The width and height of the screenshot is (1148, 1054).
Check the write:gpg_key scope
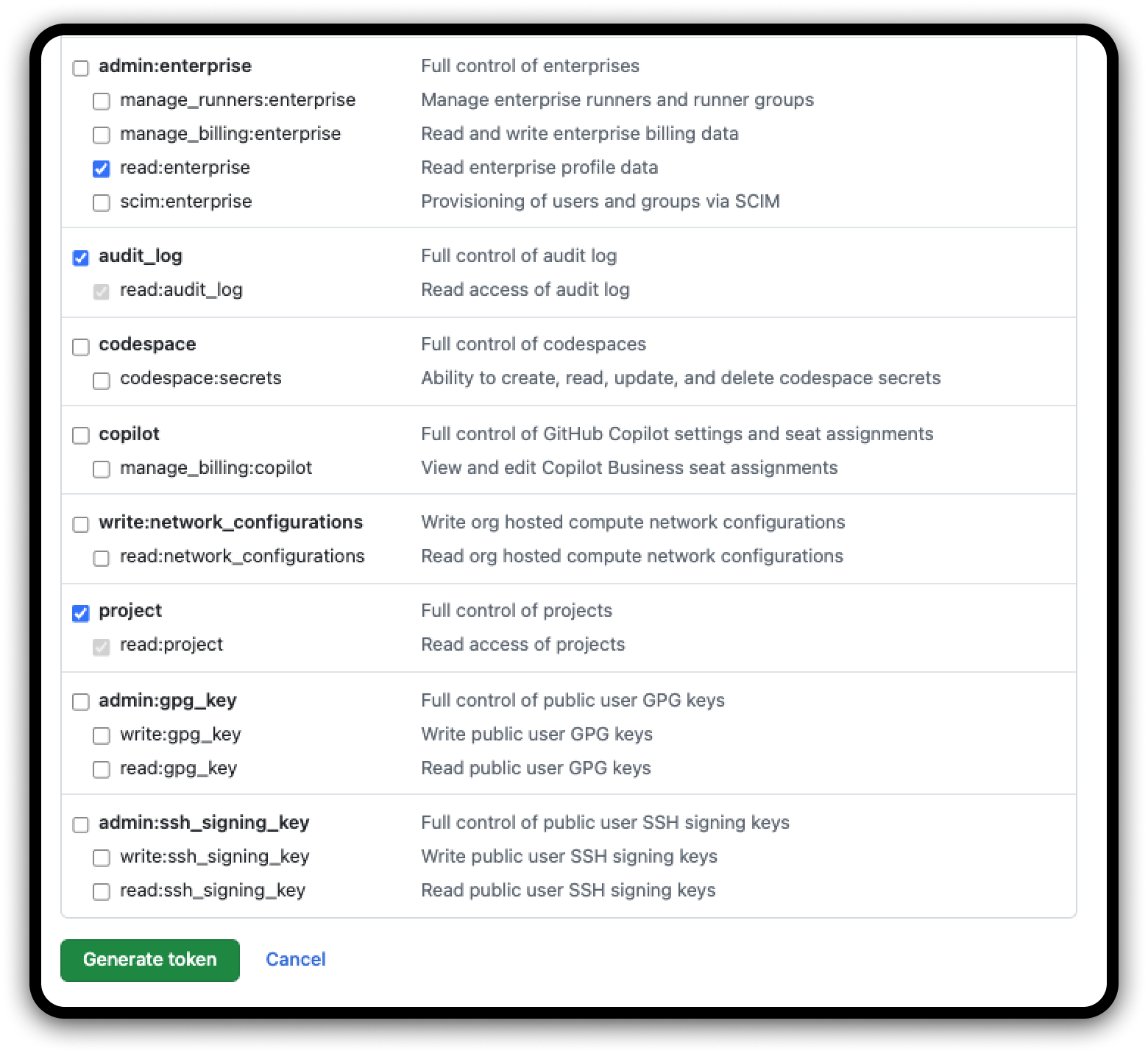point(102,735)
